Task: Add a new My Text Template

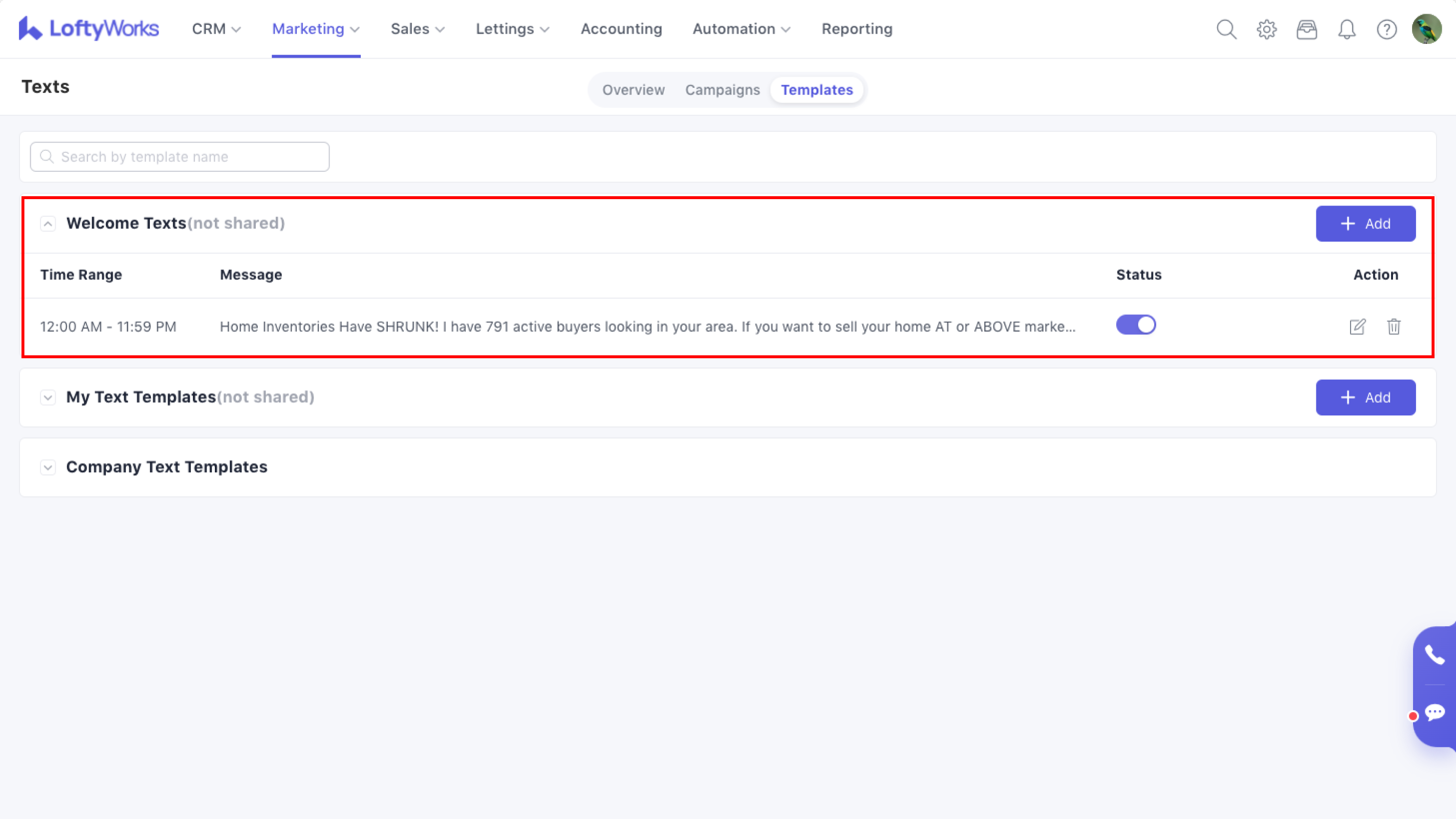Action: [1365, 398]
